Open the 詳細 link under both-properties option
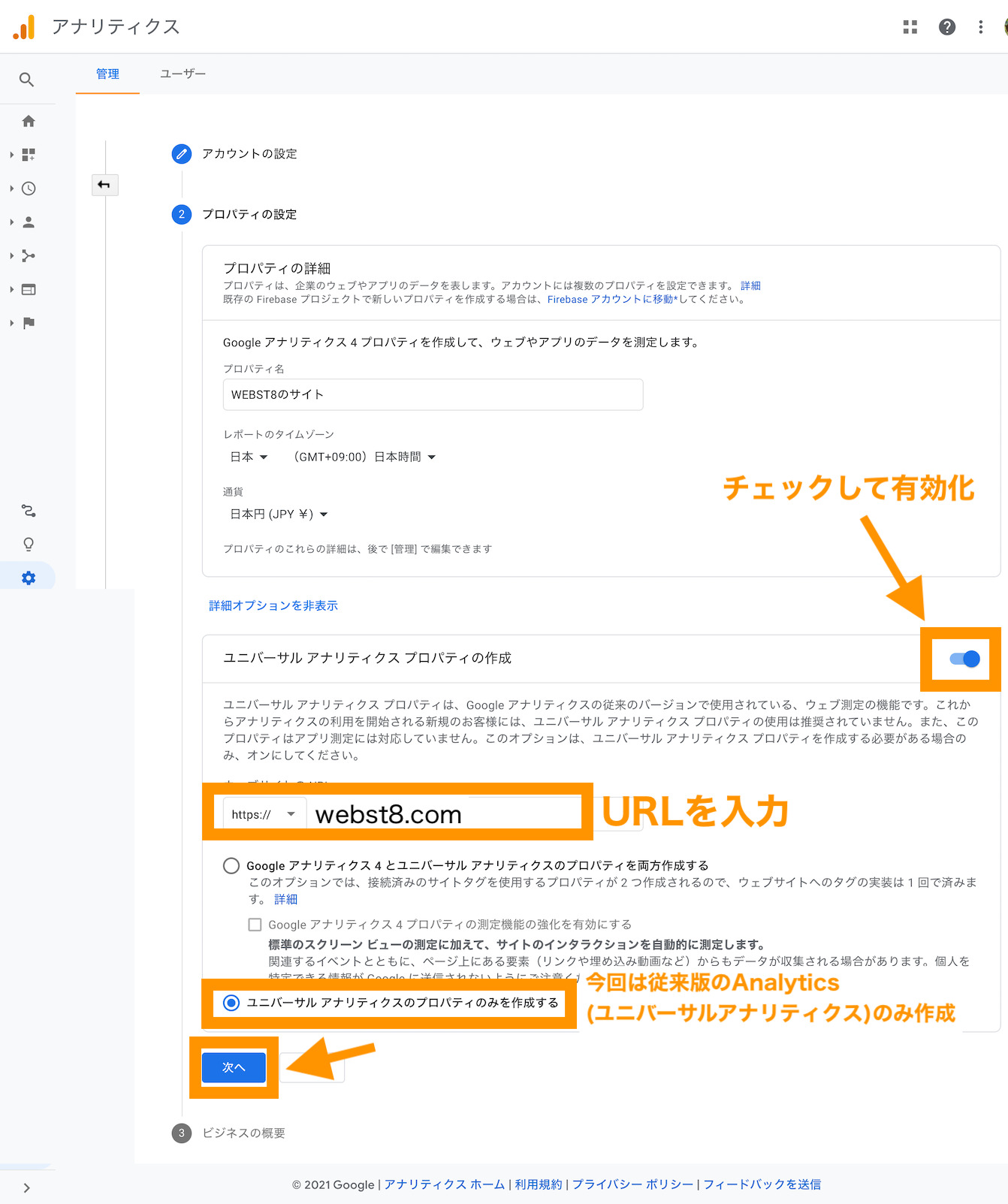 [285, 899]
